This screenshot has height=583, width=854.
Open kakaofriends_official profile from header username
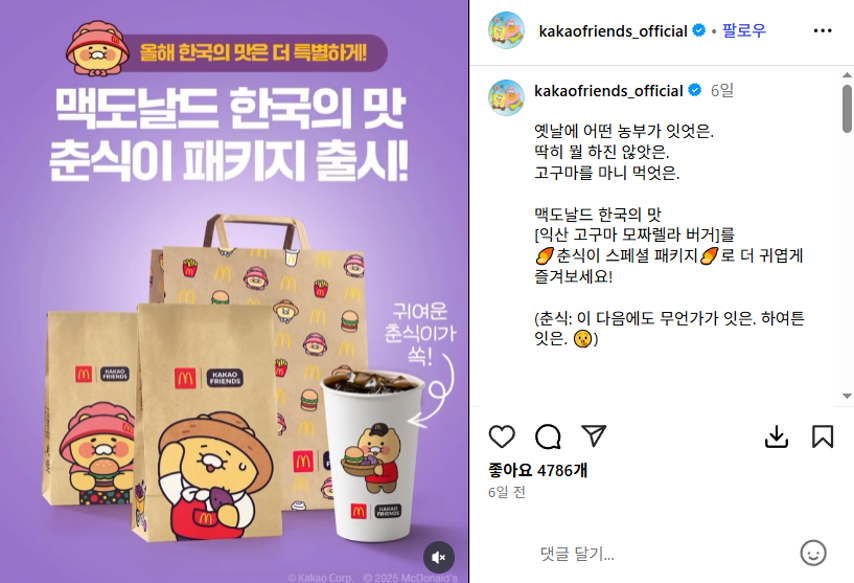[613, 31]
